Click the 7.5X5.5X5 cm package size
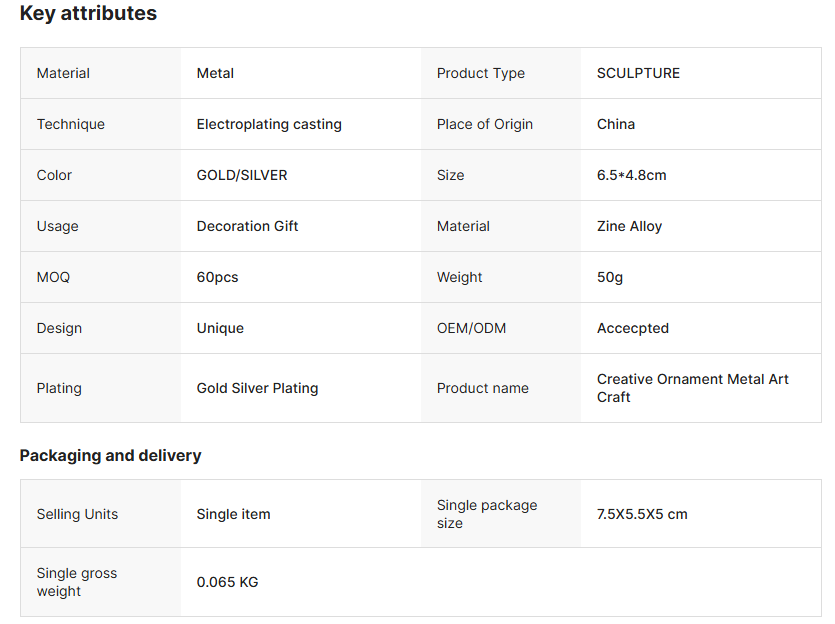This screenshot has width=835, height=624. [x=642, y=514]
